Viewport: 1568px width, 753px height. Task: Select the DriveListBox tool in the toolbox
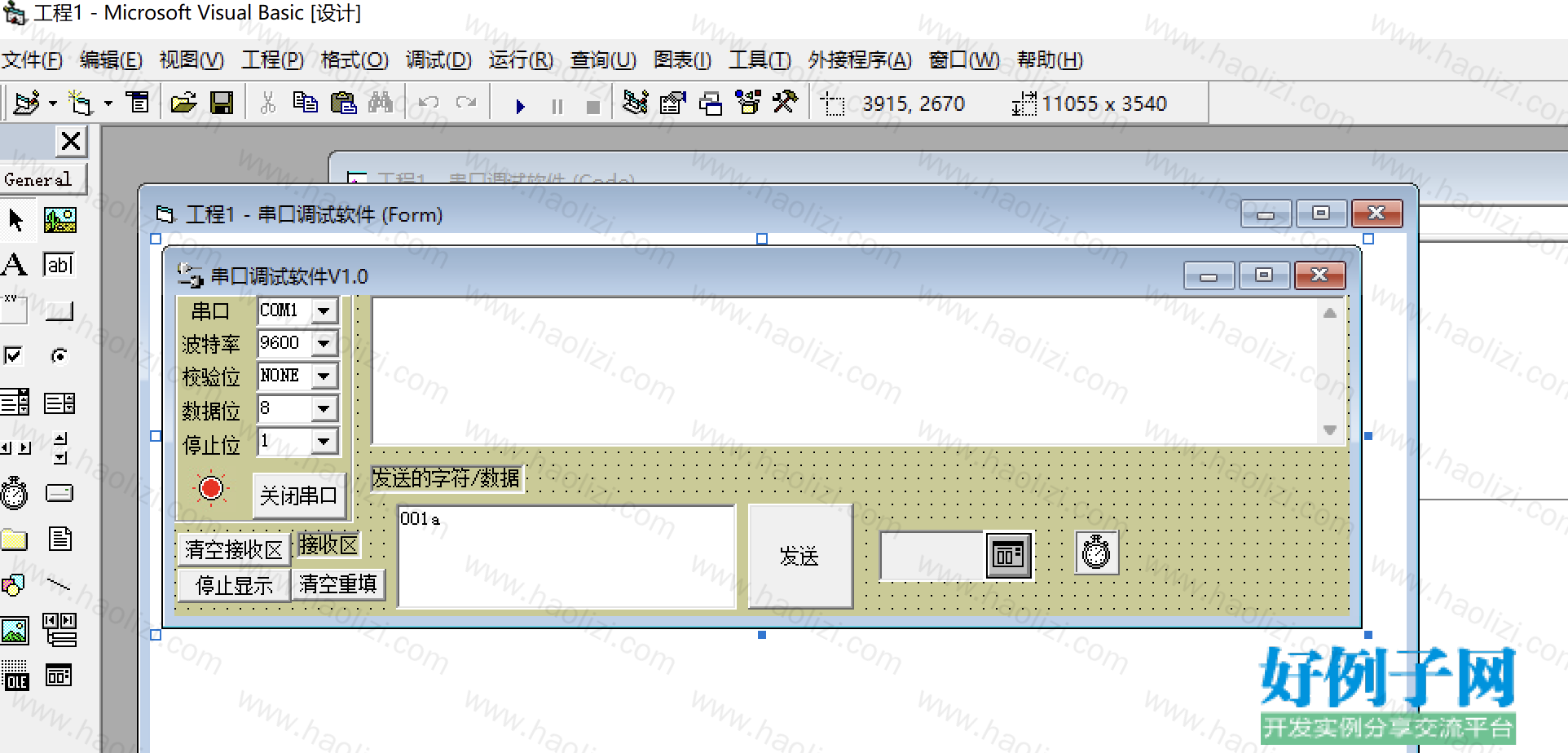pyautogui.click(x=59, y=493)
